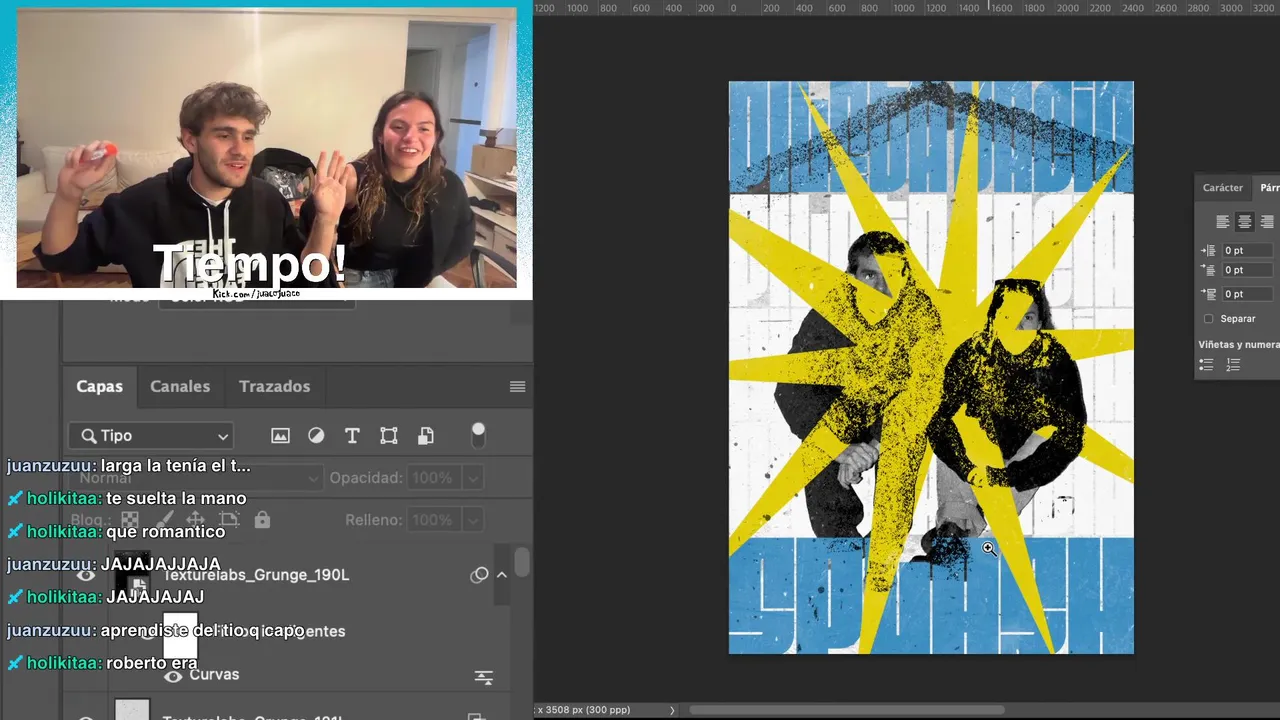Click the webcam video overlay
Image resolution: width=1280 pixels, height=720 pixels.
point(266,148)
